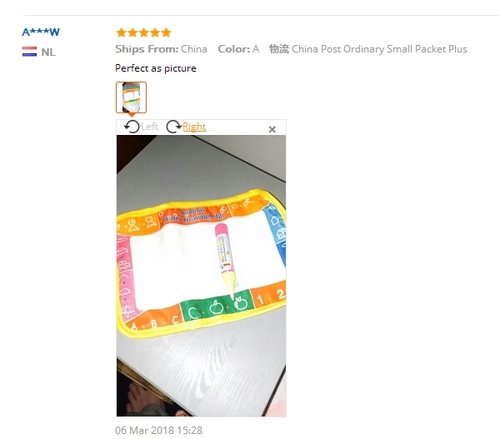The height and width of the screenshot is (439, 500).
Task: Click the second orange rating star
Action: coord(133,32)
